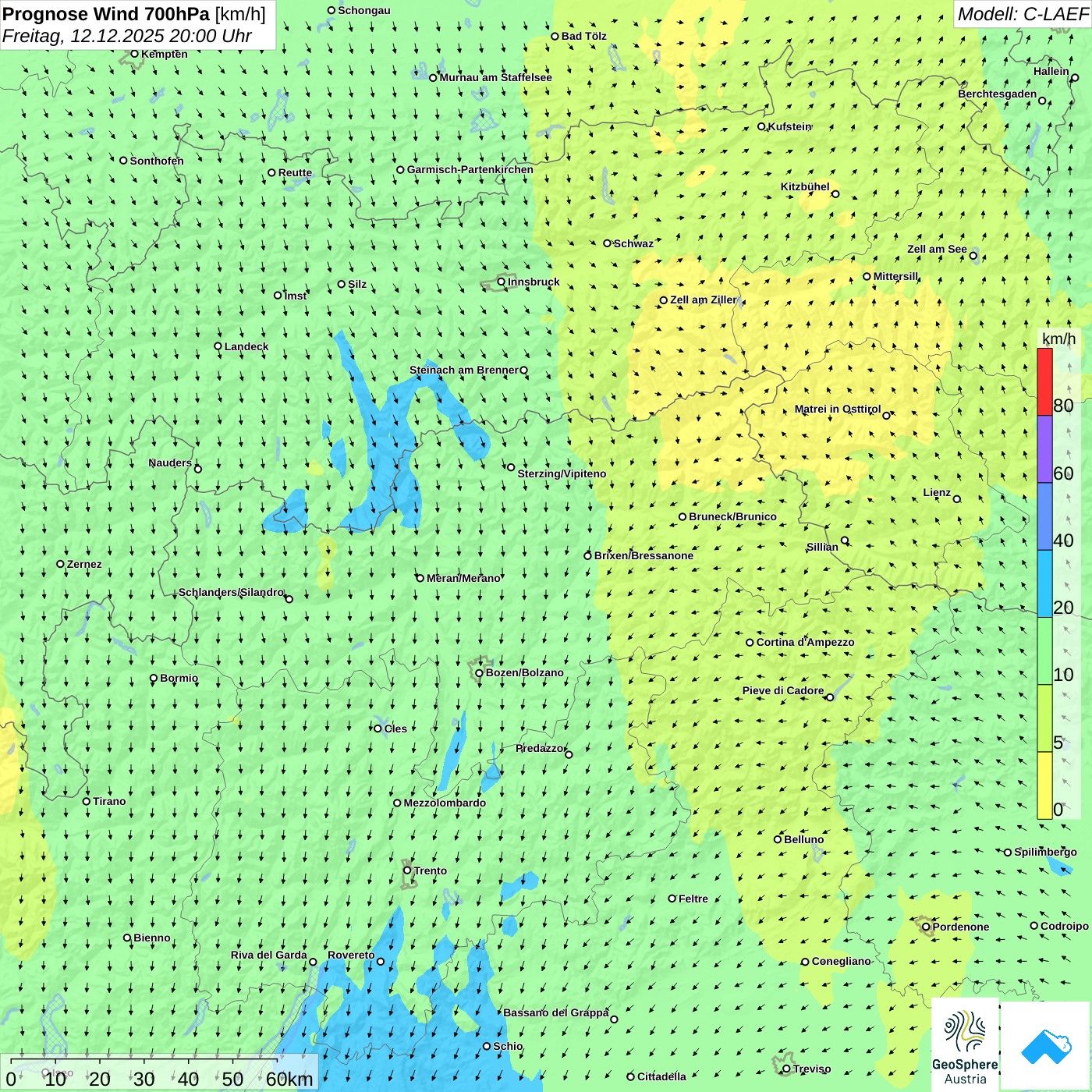The width and height of the screenshot is (1092, 1092).
Task: Click the Kufstein city label
Action: tap(790, 126)
